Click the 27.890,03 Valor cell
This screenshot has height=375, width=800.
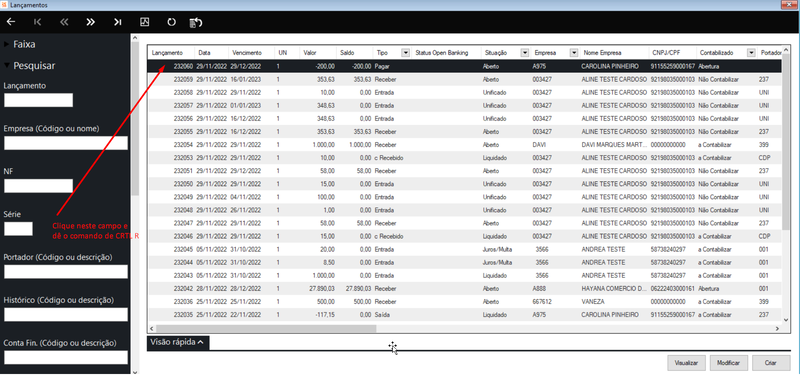pyautogui.click(x=322, y=288)
